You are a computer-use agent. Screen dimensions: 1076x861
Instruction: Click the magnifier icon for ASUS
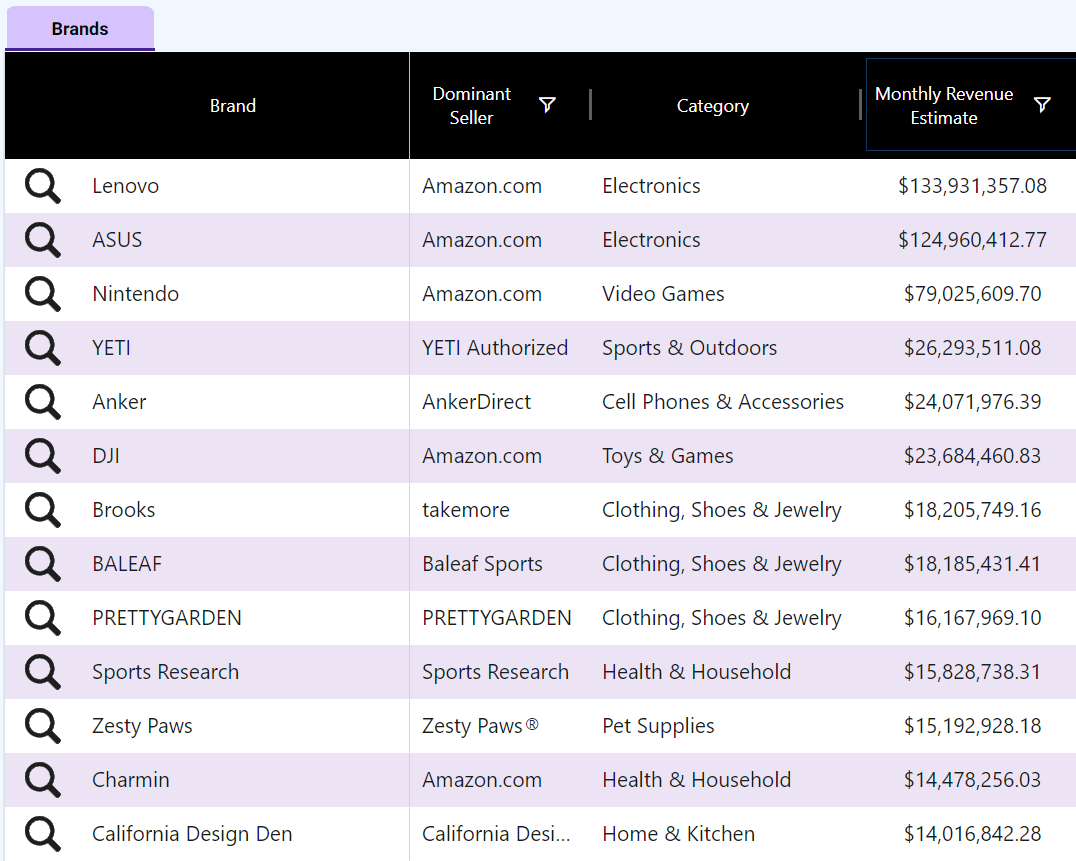point(43,240)
